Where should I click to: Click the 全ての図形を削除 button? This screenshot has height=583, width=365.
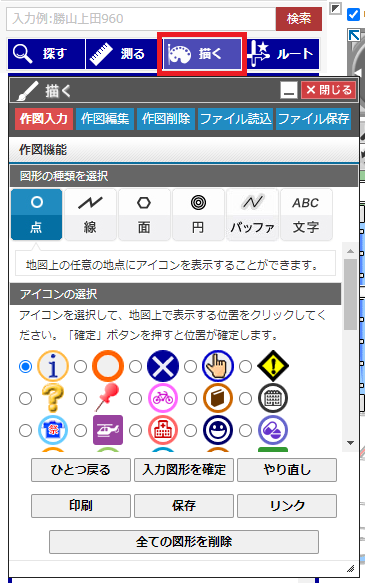point(184,542)
